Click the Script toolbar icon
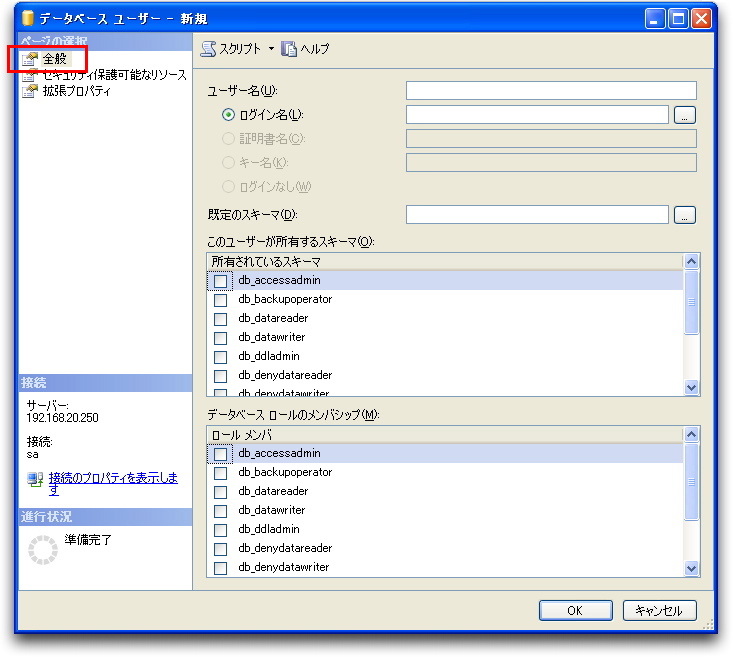 pos(208,48)
